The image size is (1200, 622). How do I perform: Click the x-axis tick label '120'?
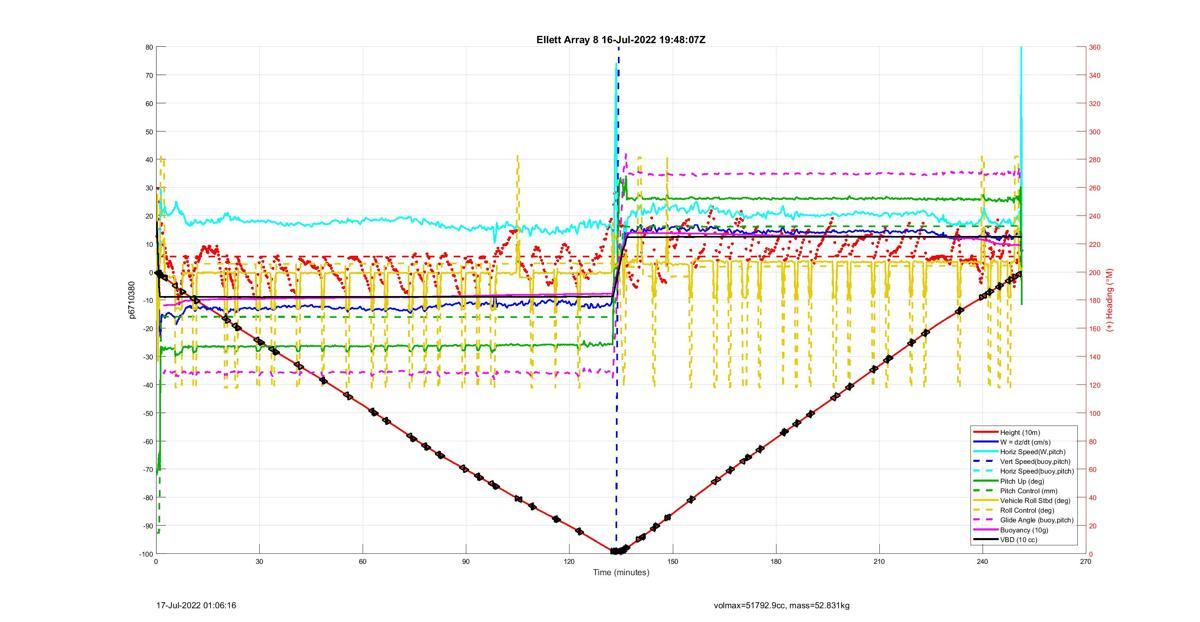pos(569,562)
